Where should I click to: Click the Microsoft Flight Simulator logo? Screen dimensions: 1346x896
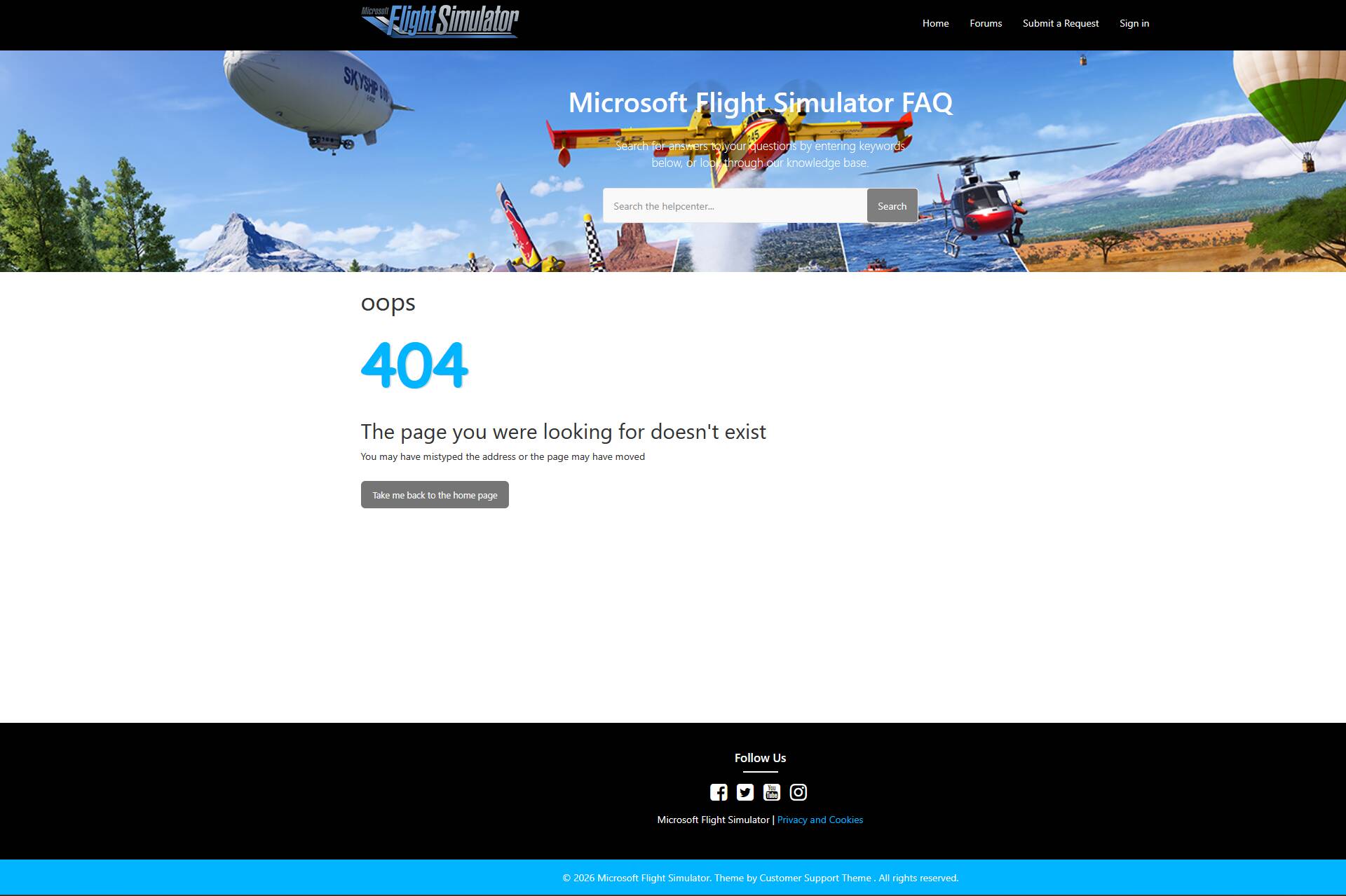440,21
